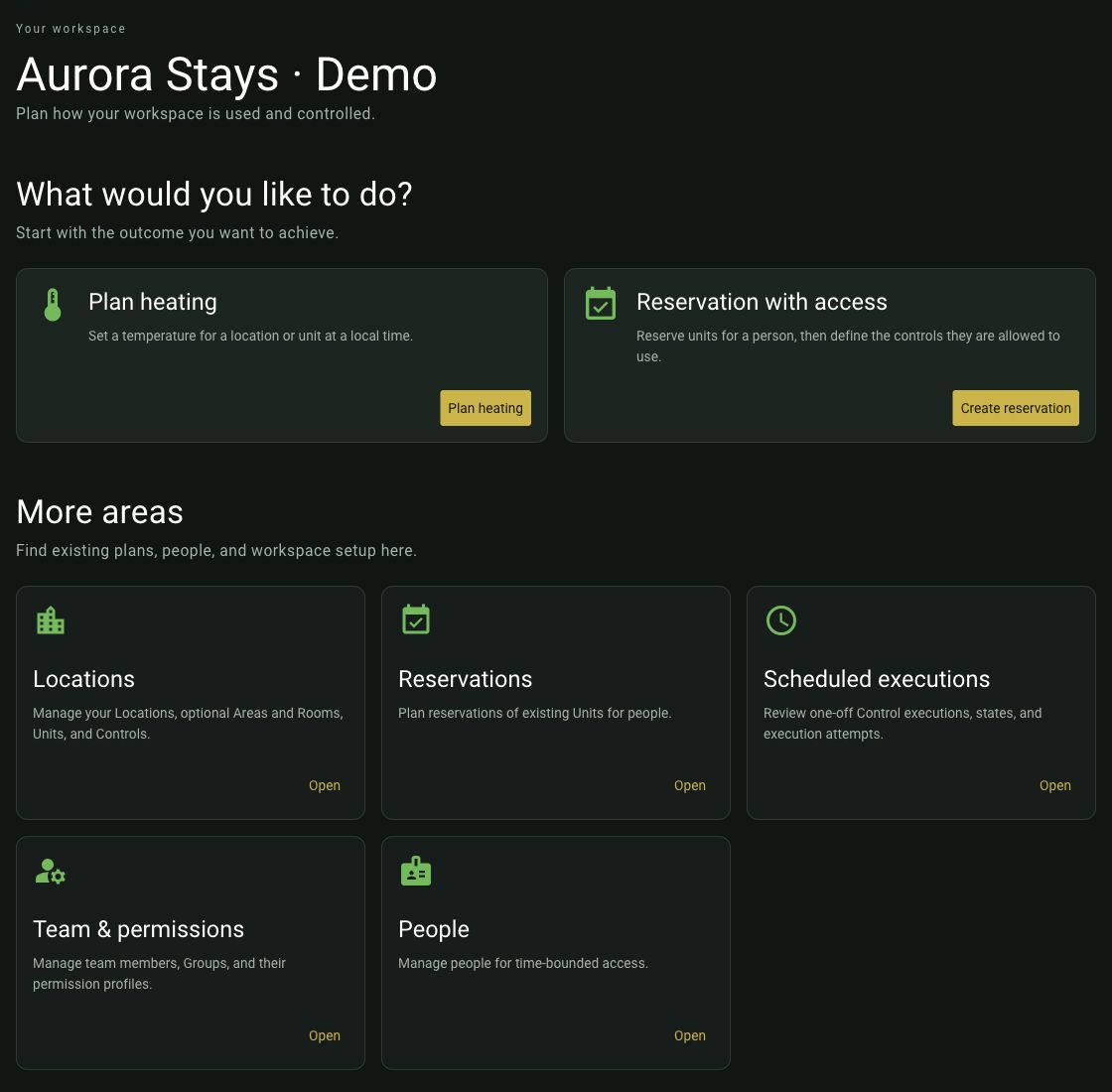
Task: Click the Locations card heading
Action: pos(83,679)
